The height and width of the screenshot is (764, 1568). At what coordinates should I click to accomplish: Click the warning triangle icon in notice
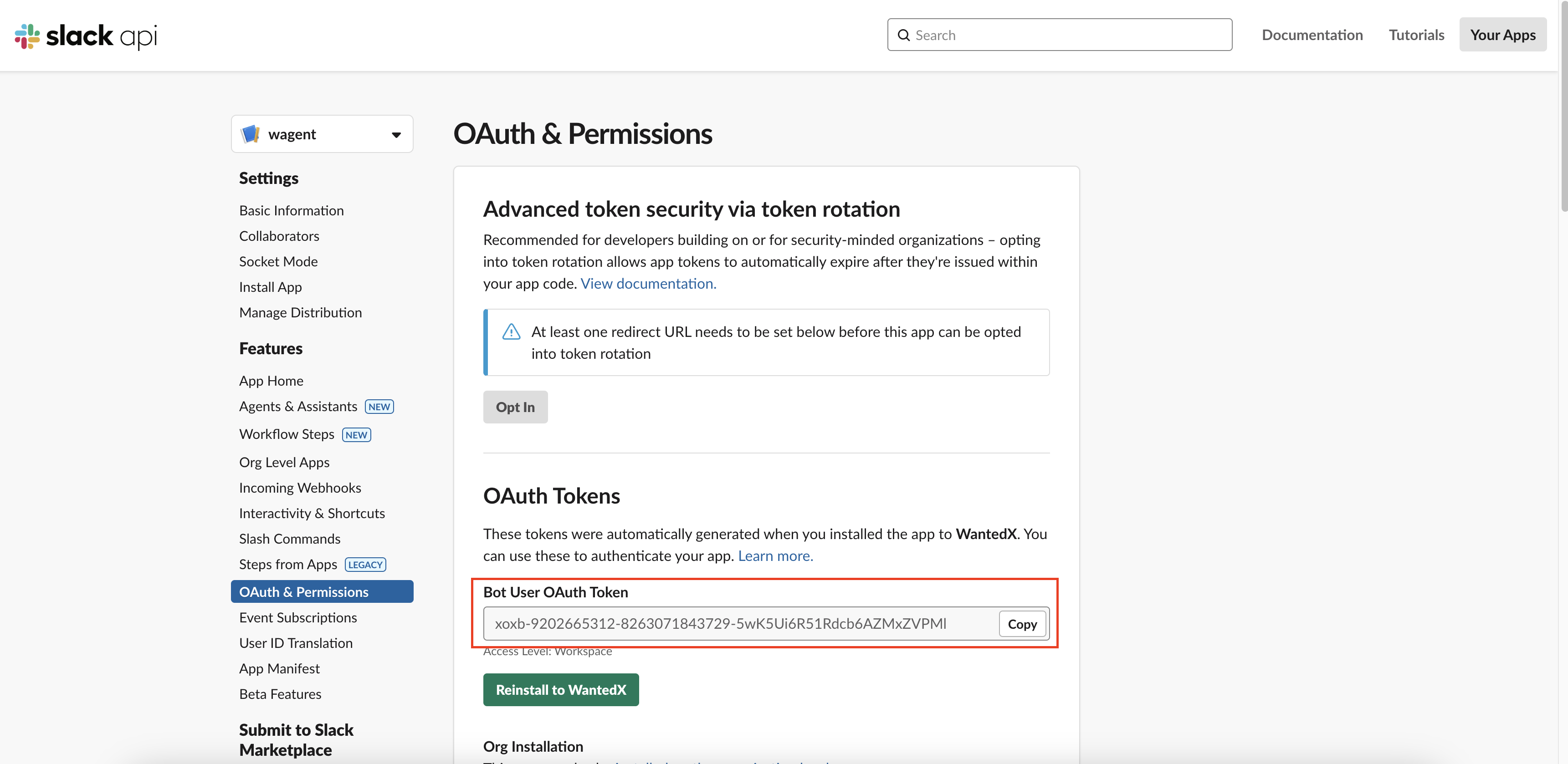coord(511,331)
